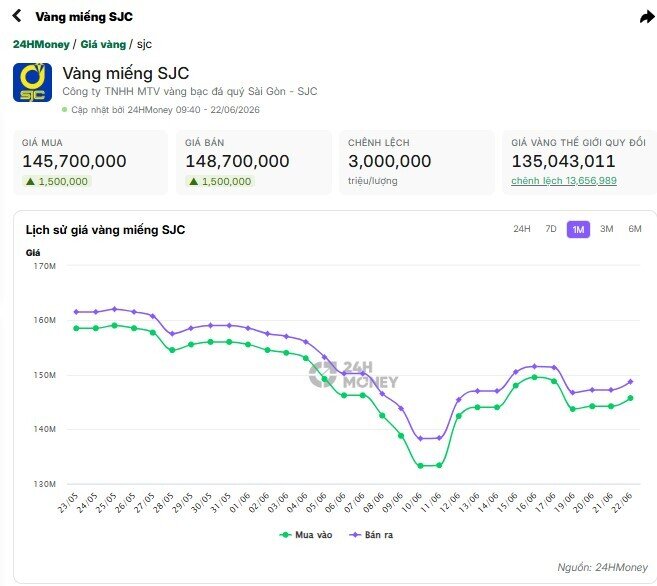Click the SJC logo image
Screen dimensions: 657x586
coord(32,82)
